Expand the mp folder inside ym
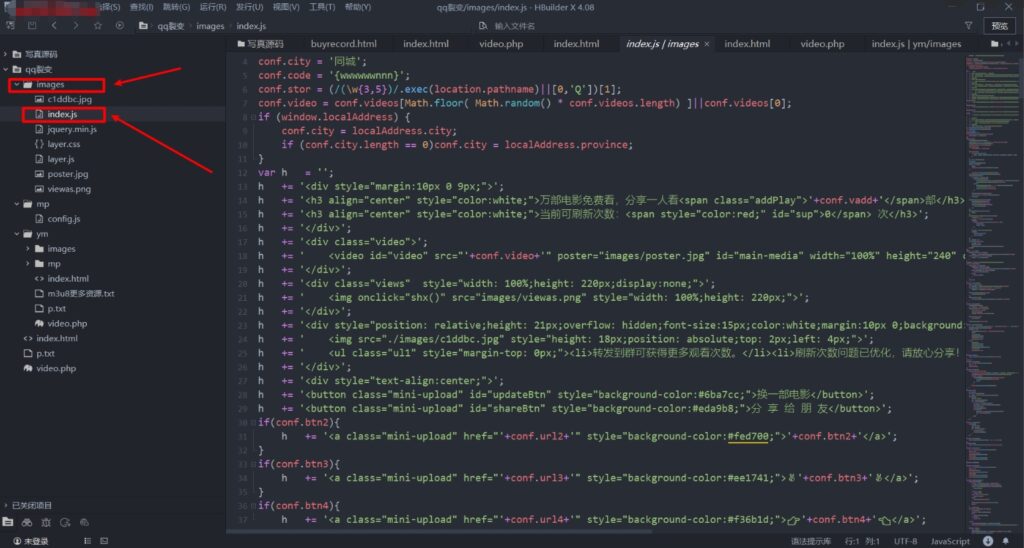Image resolution: width=1024 pixels, height=548 pixels. tap(28, 264)
